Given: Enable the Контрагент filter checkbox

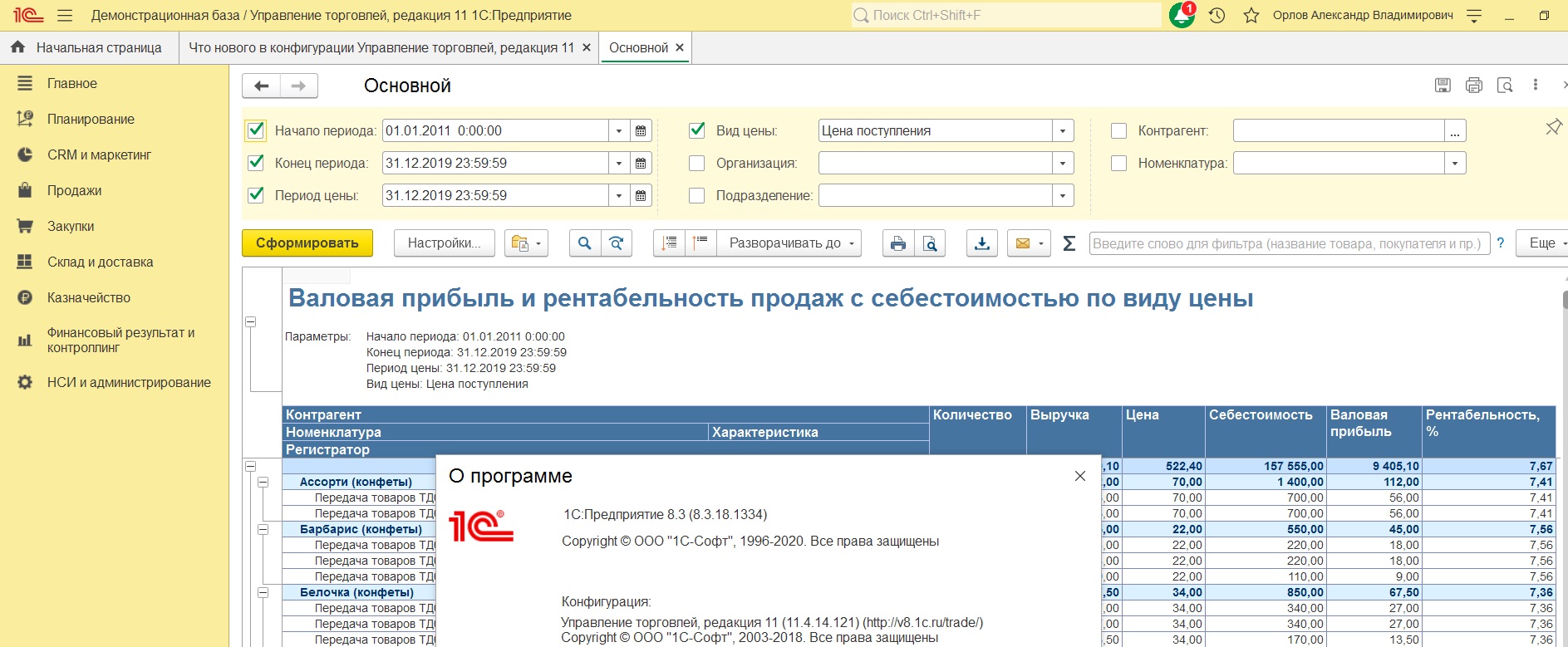Looking at the screenshot, I should (x=1119, y=130).
